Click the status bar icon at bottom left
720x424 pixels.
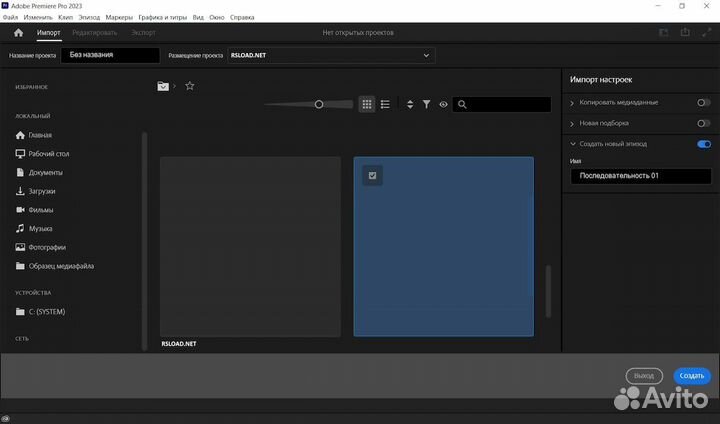6,419
